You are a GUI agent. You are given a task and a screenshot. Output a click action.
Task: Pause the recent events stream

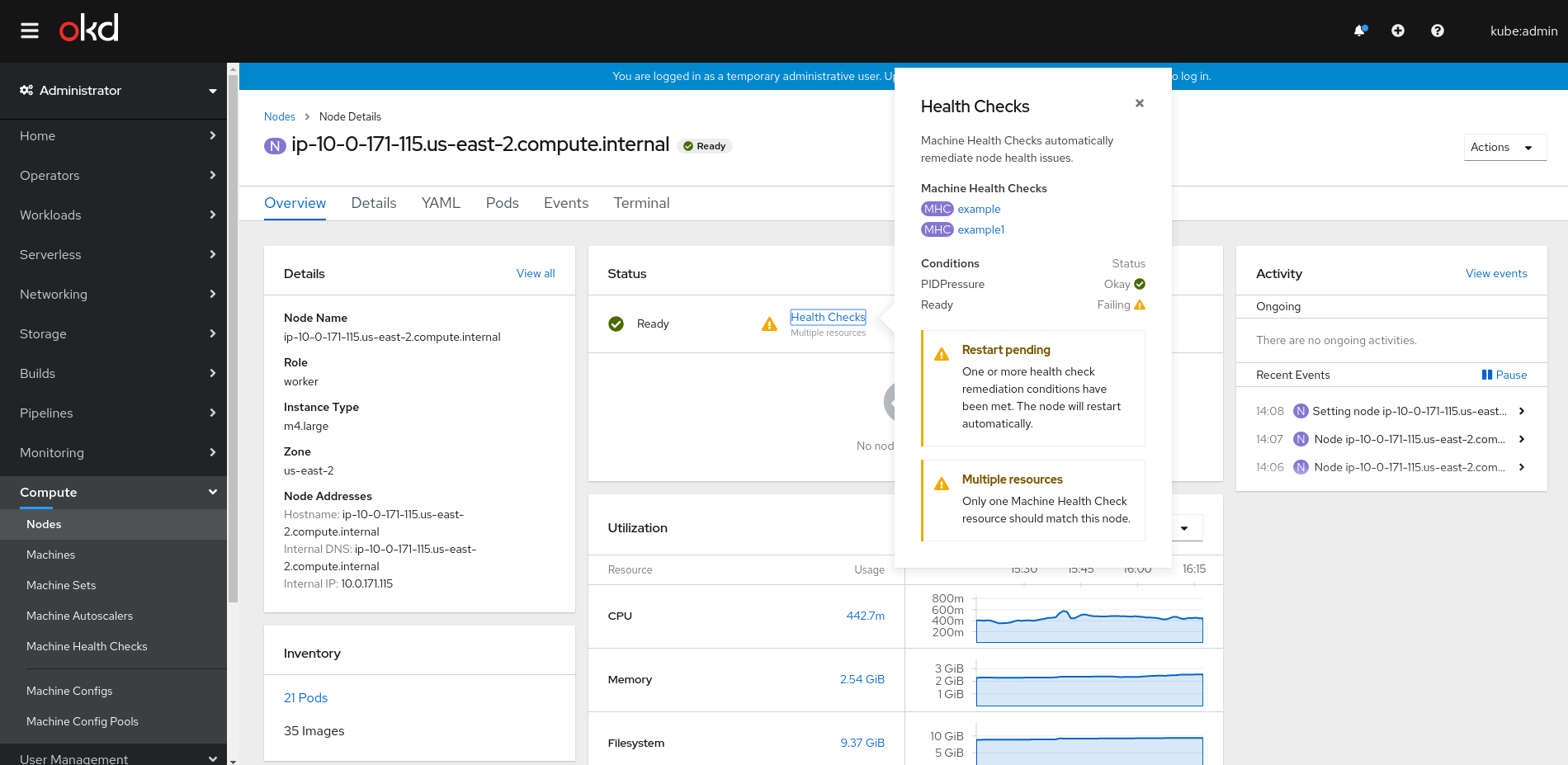(1504, 375)
